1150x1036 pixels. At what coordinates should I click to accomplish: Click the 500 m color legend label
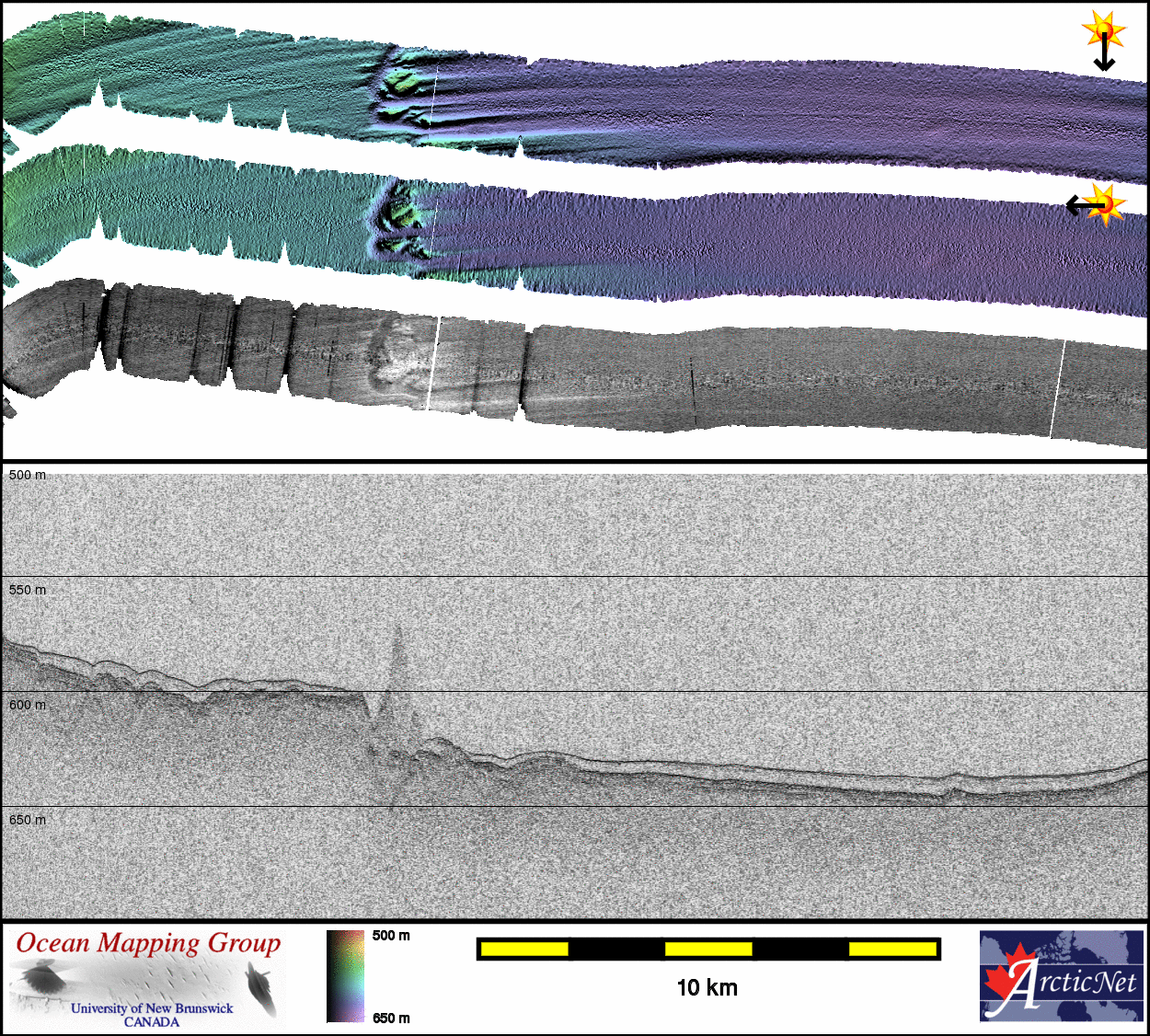[x=391, y=936]
